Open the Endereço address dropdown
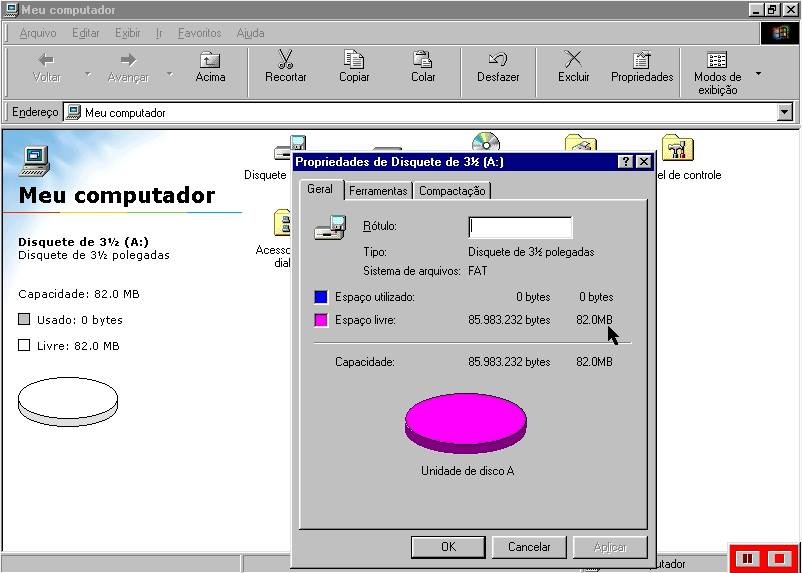The height and width of the screenshot is (573, 802). (x=785, y=112)
